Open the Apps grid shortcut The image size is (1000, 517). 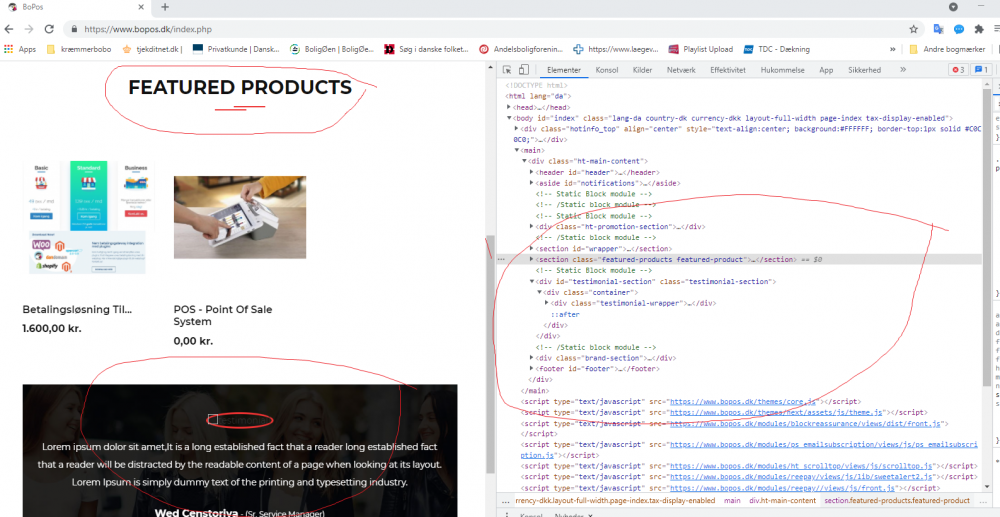[20, 49]
